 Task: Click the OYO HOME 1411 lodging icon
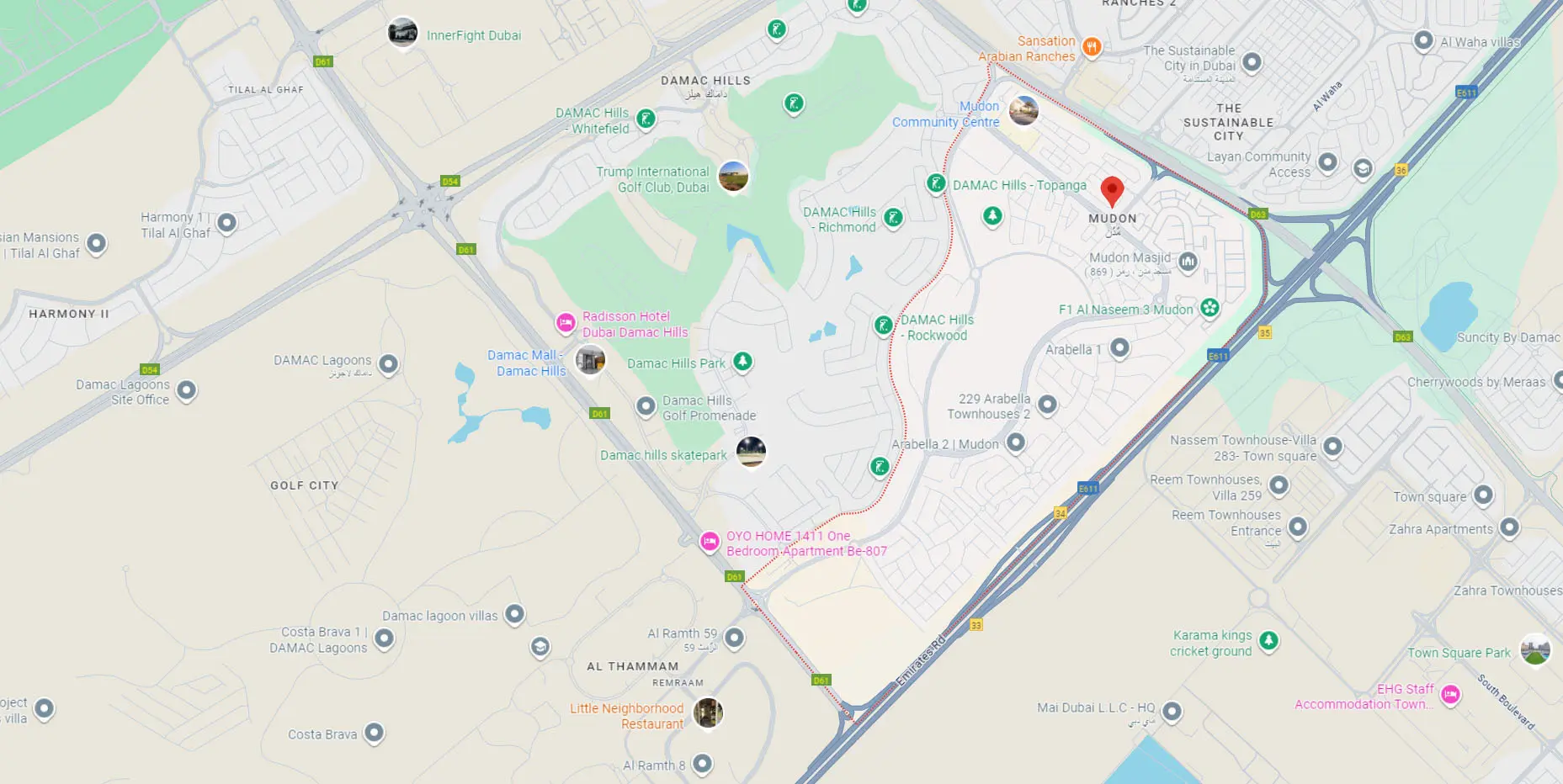click(x=710, y=542)
